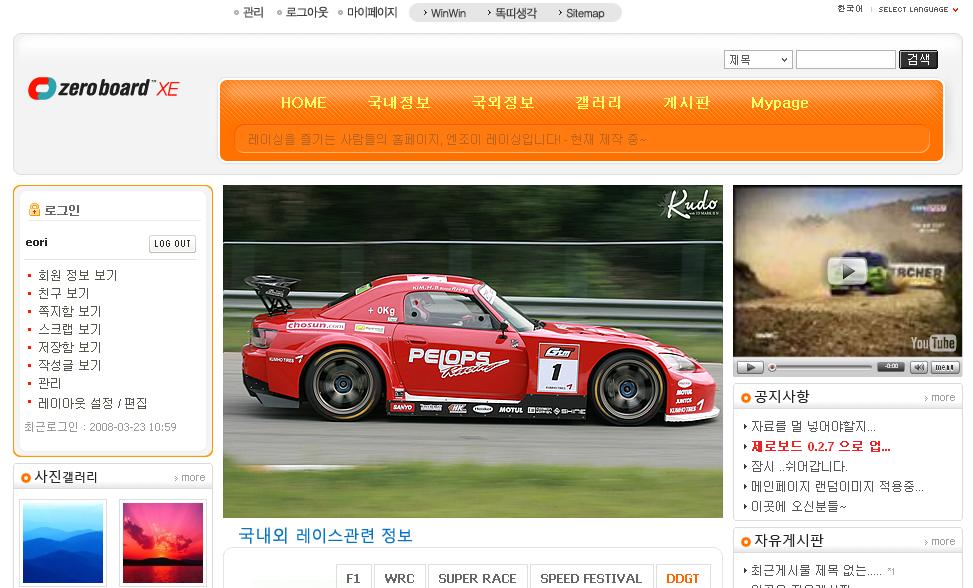Click the 한국어 language label
The width and height of the screenshot is (973, 588).
(850, 9)
